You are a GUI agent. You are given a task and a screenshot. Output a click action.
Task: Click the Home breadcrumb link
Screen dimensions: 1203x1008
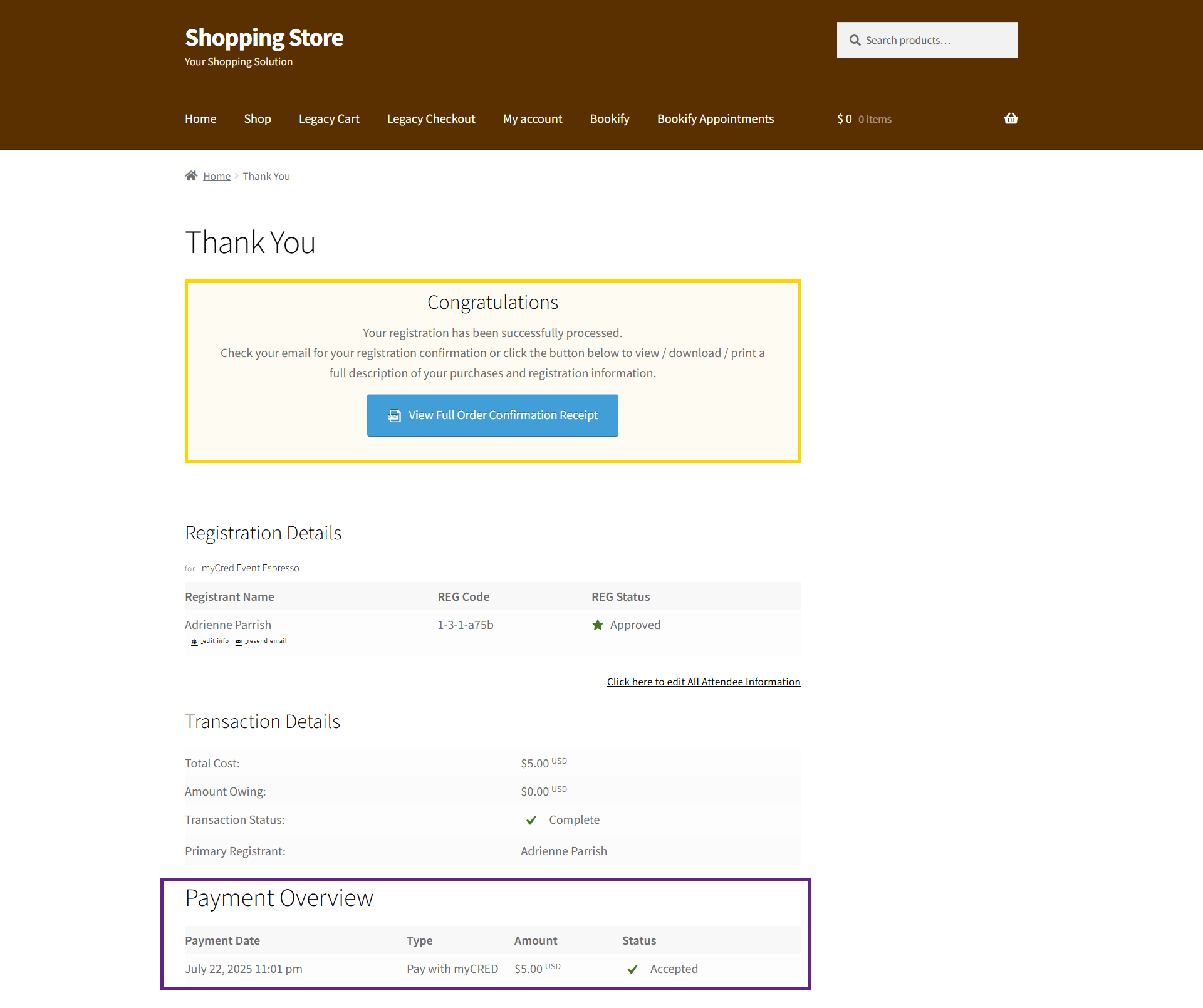click(x=217, y=177)
